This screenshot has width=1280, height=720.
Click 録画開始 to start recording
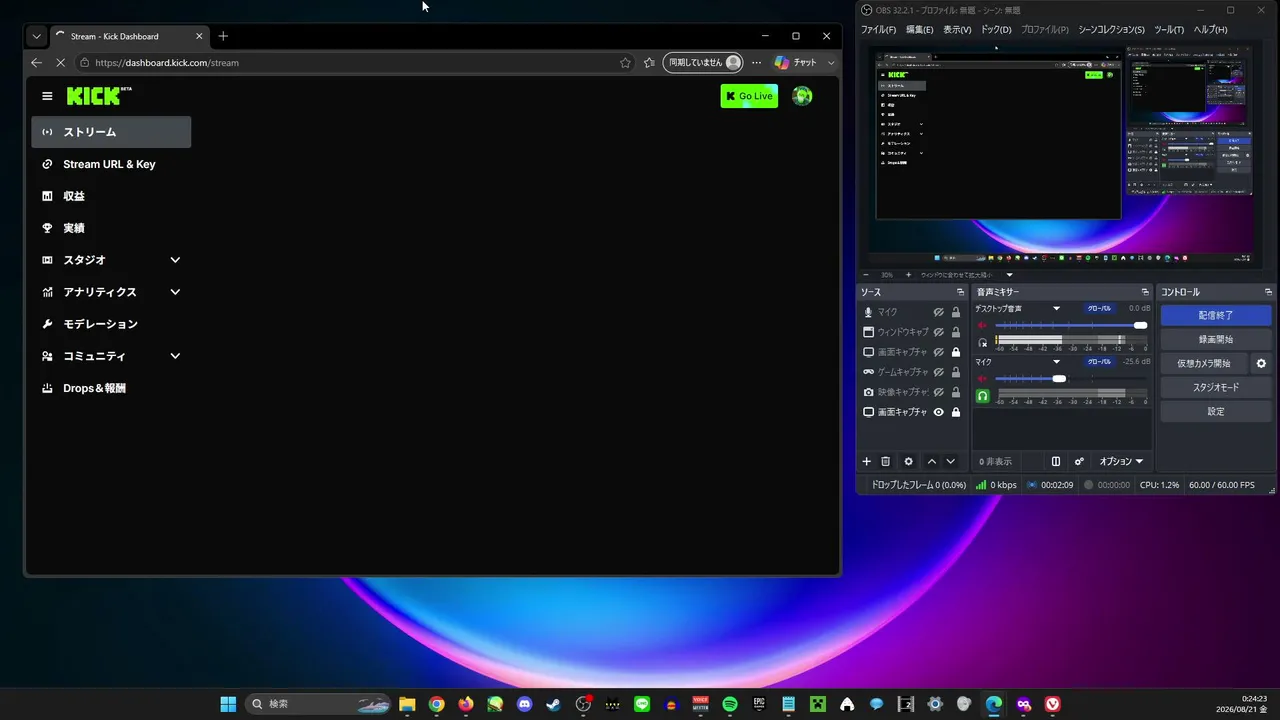[1216, 339]
